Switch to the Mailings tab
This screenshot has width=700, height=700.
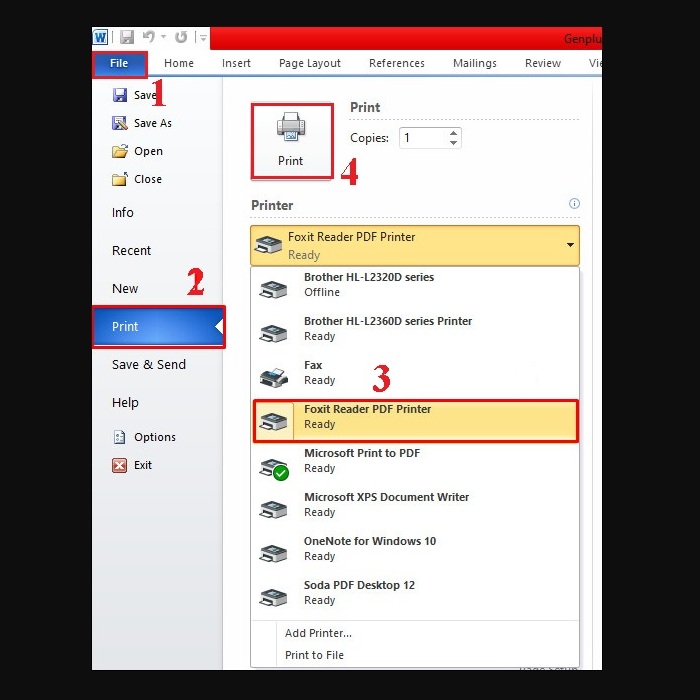tap(475, 63)
